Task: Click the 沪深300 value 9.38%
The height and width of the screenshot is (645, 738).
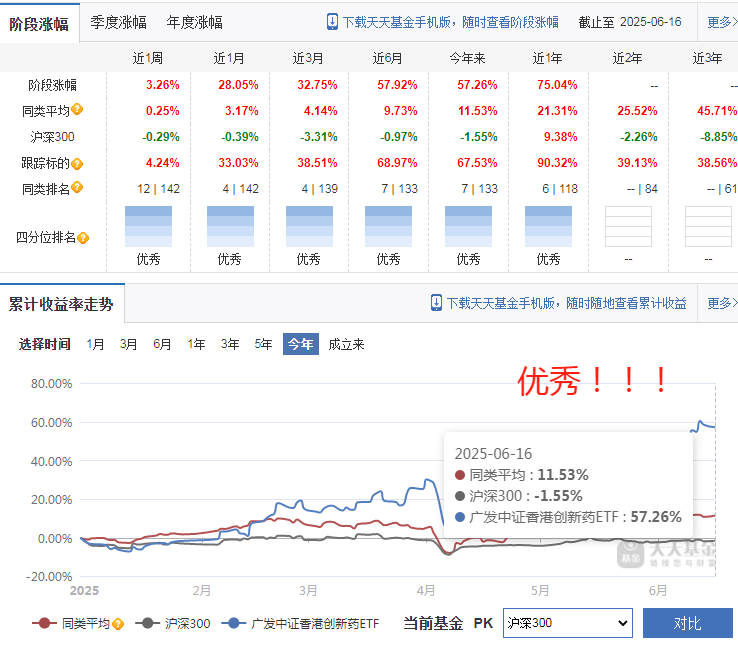Action: pos(561,137)
